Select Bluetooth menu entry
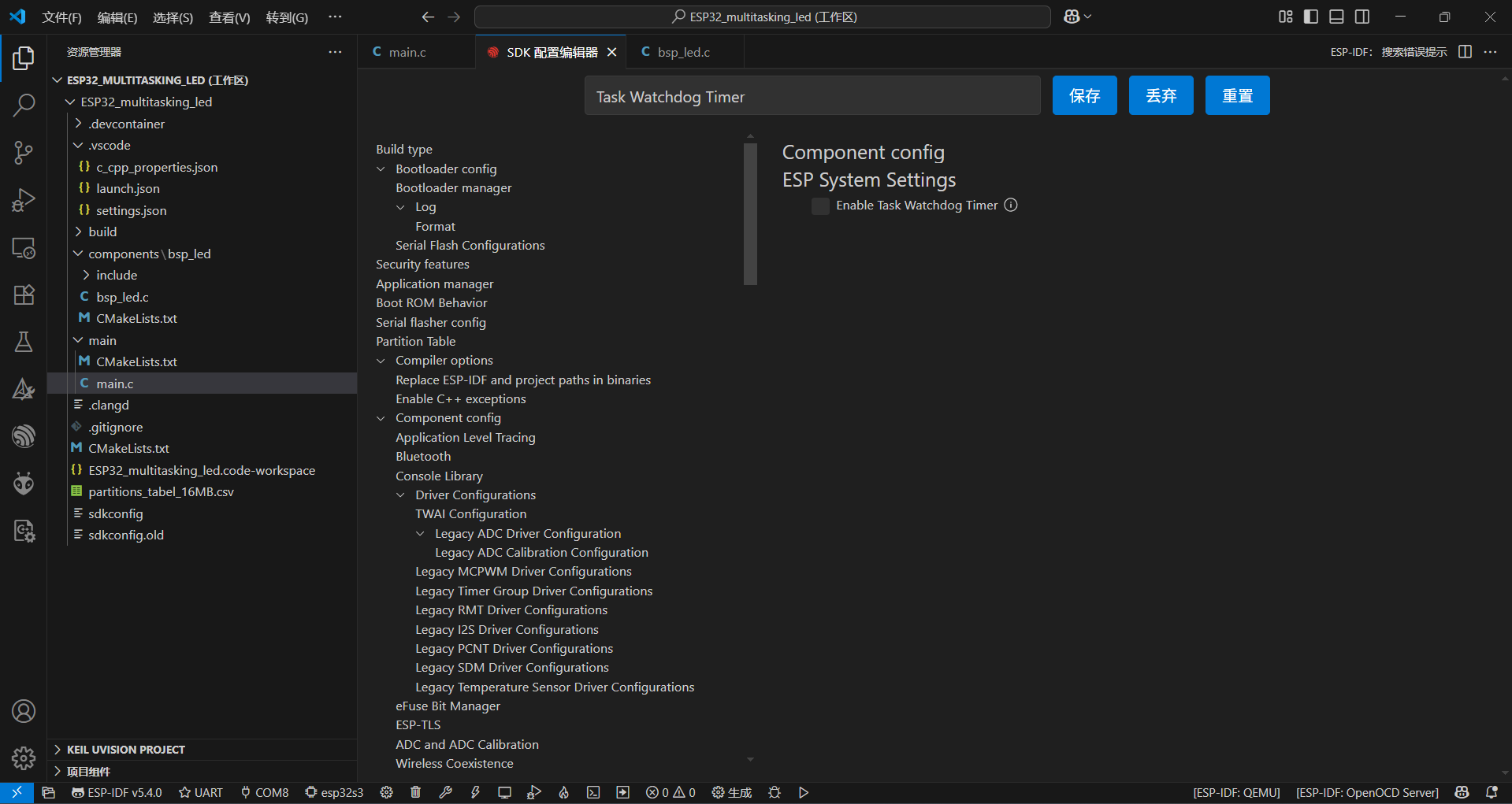The height and width of the screenshot is (804, 1512). coord(423,457)
